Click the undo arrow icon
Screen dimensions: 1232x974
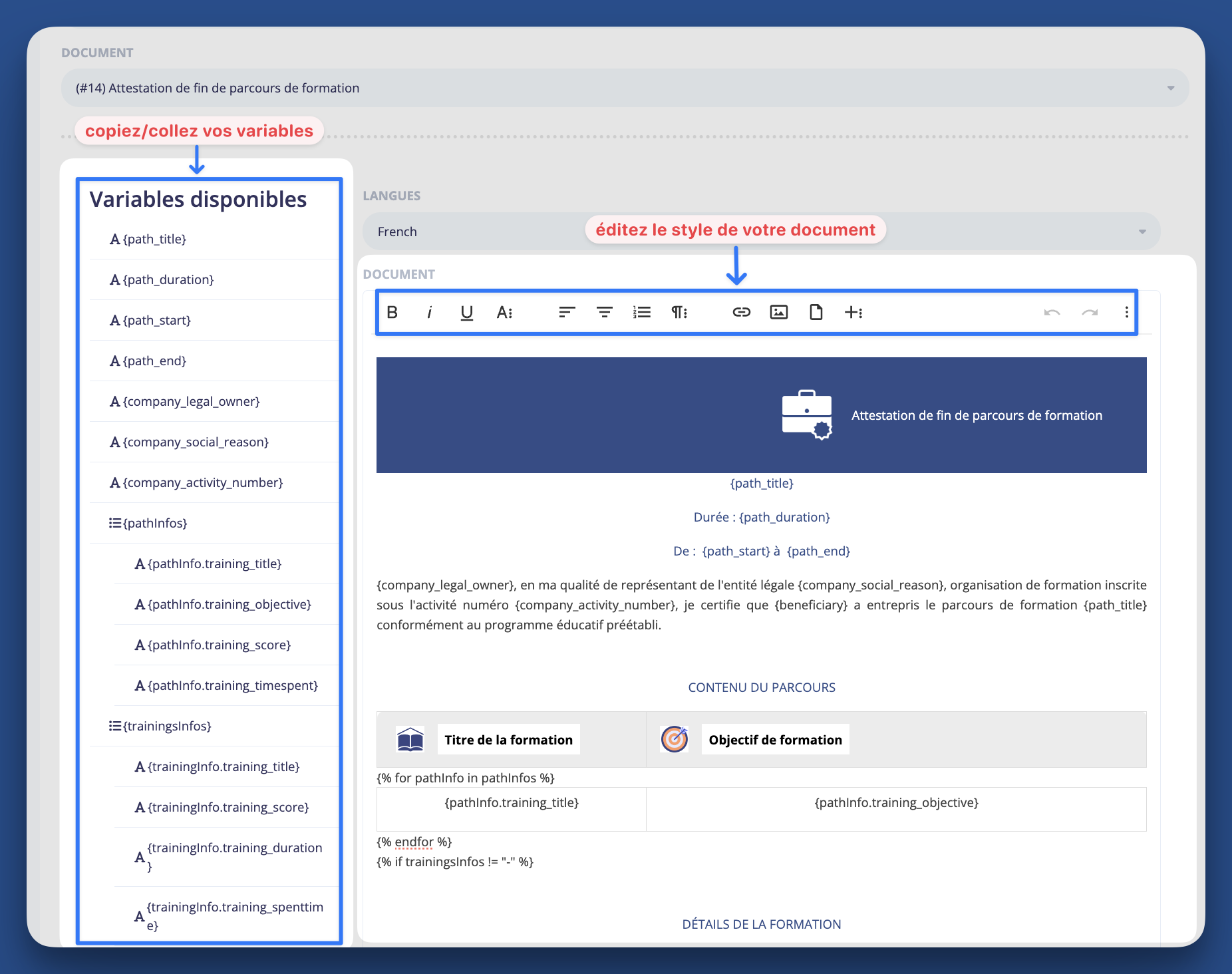pyautogui.click(x=1052, y=311)
